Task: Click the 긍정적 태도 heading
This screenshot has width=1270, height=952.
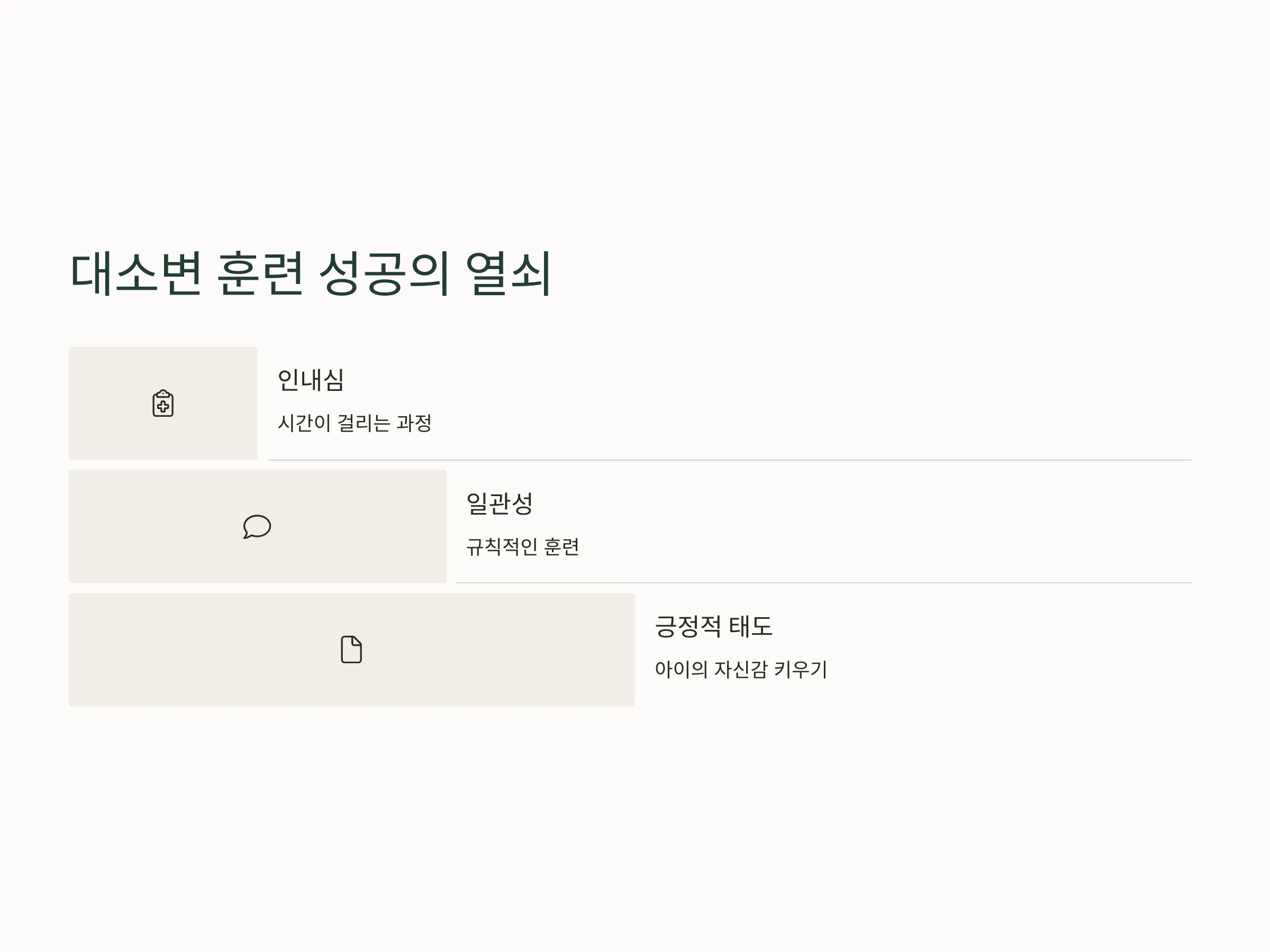Action: coord(714,626)
